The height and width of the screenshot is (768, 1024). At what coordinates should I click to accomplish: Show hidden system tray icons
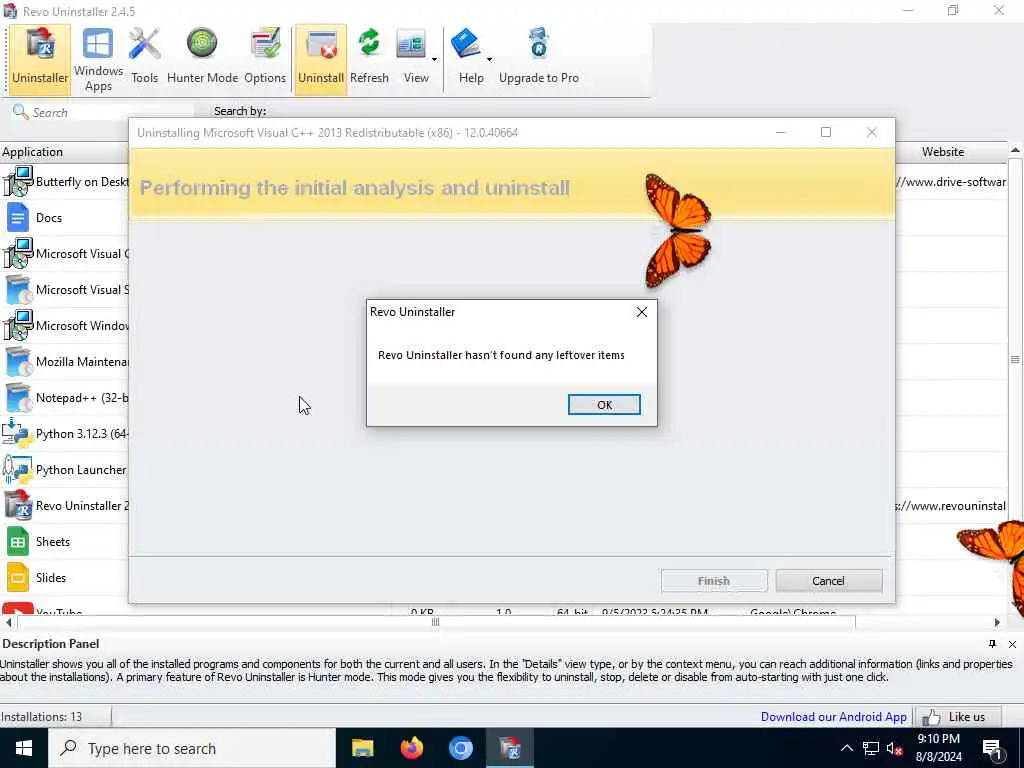pyautogui.click(x=846, y=748)
